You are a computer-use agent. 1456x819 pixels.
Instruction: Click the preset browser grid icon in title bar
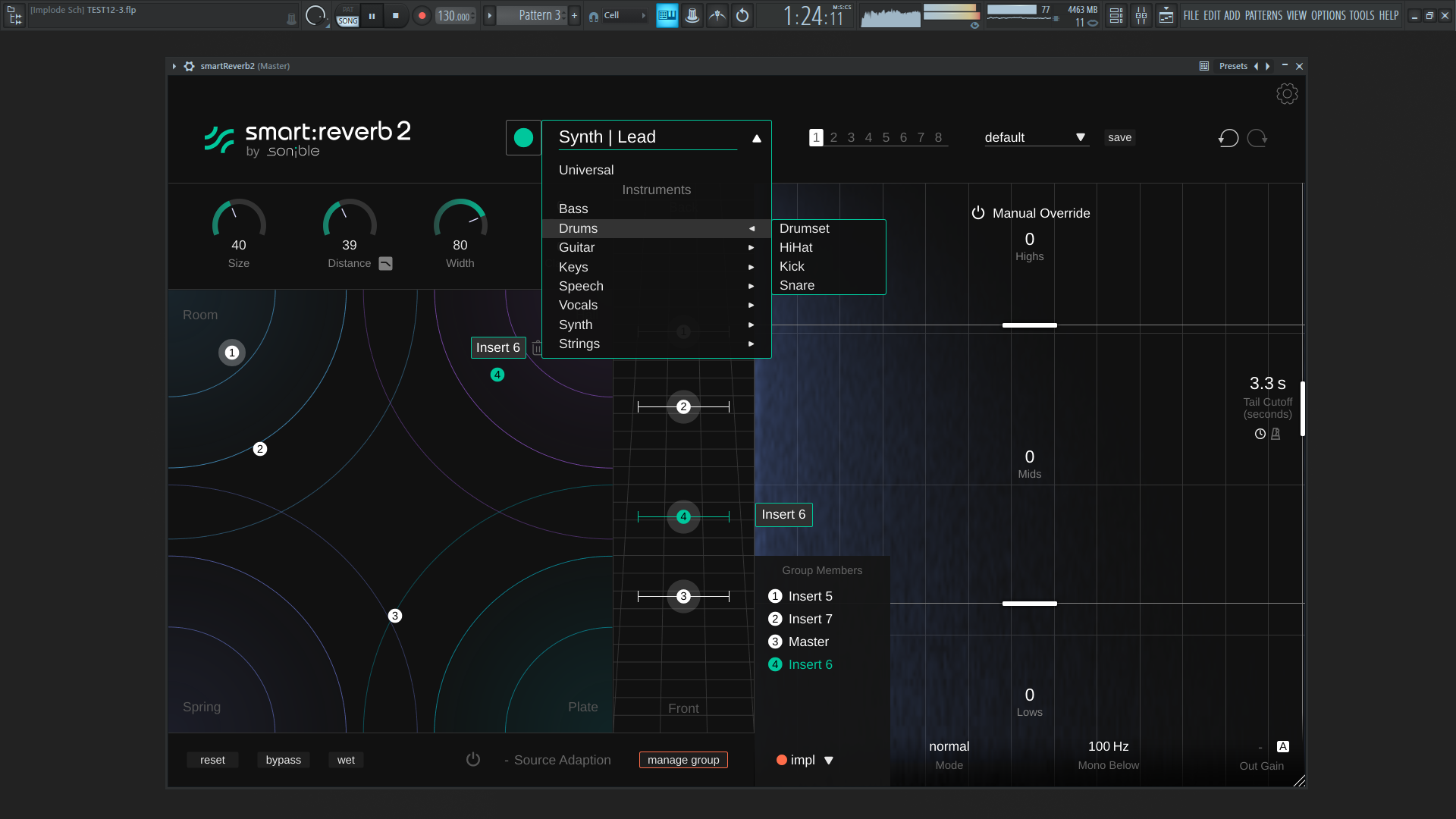(x=1204, y=66)
